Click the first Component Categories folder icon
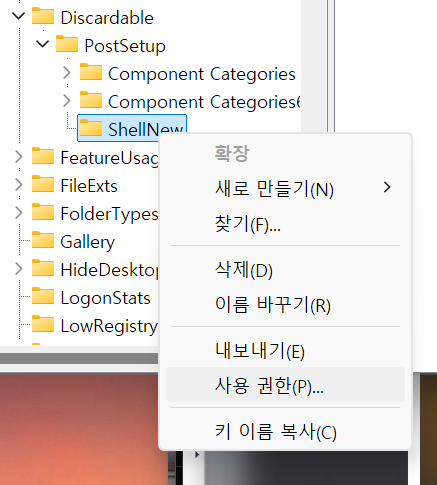 click(91, 72)
